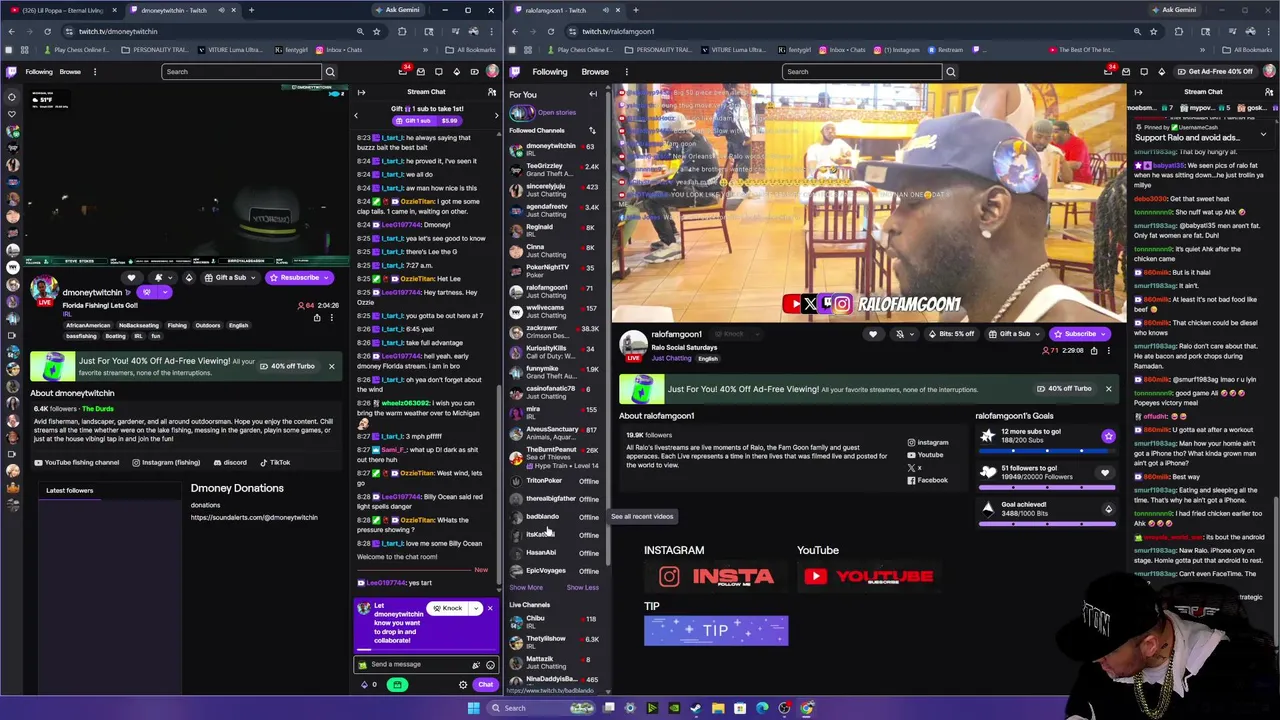Screen dimensions: 1280x720
Task: Click Twitch home logo in left window
Action: (x=11, y=71)
